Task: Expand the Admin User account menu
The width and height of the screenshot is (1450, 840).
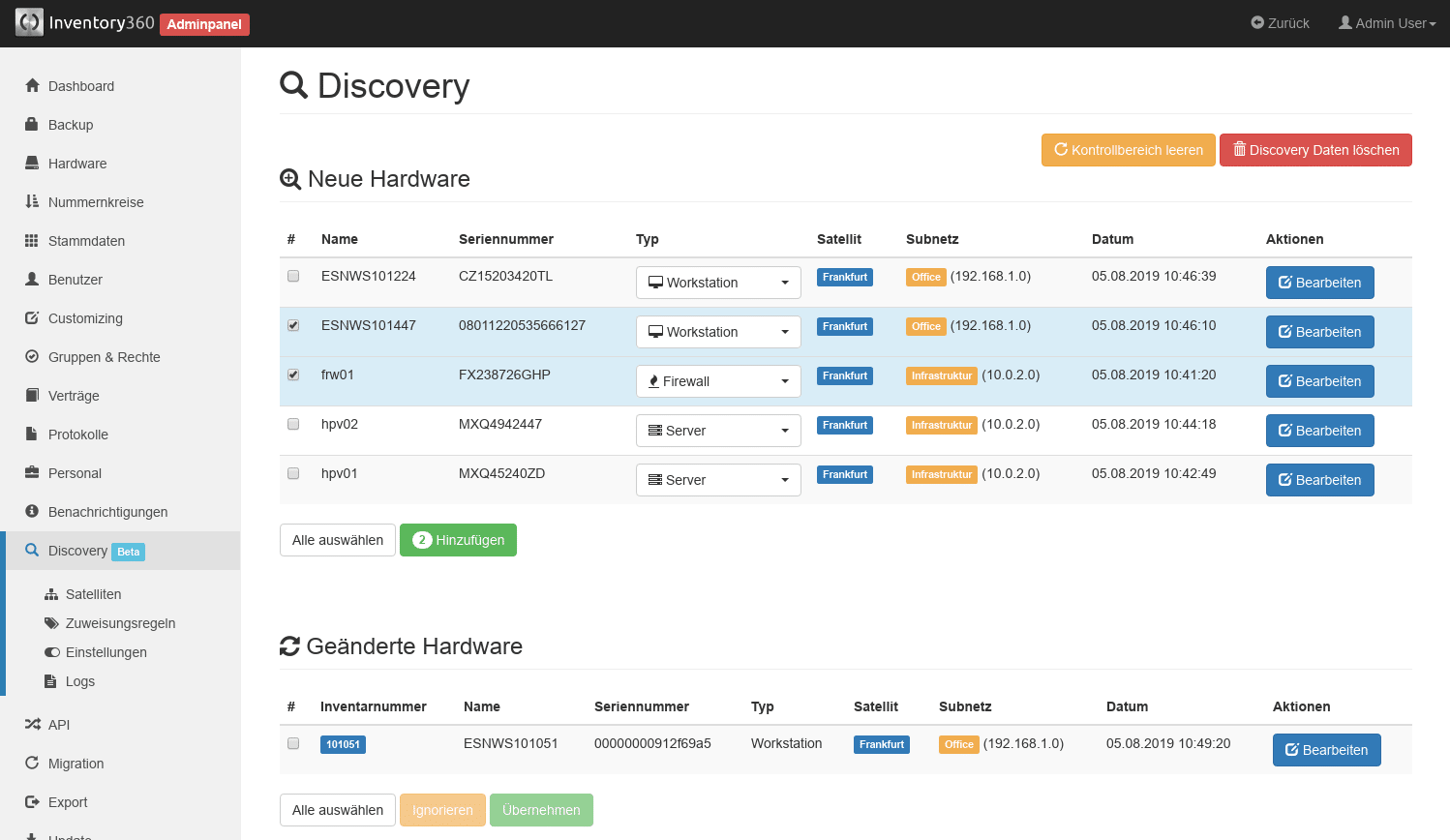Action: tap(1386, 23)
